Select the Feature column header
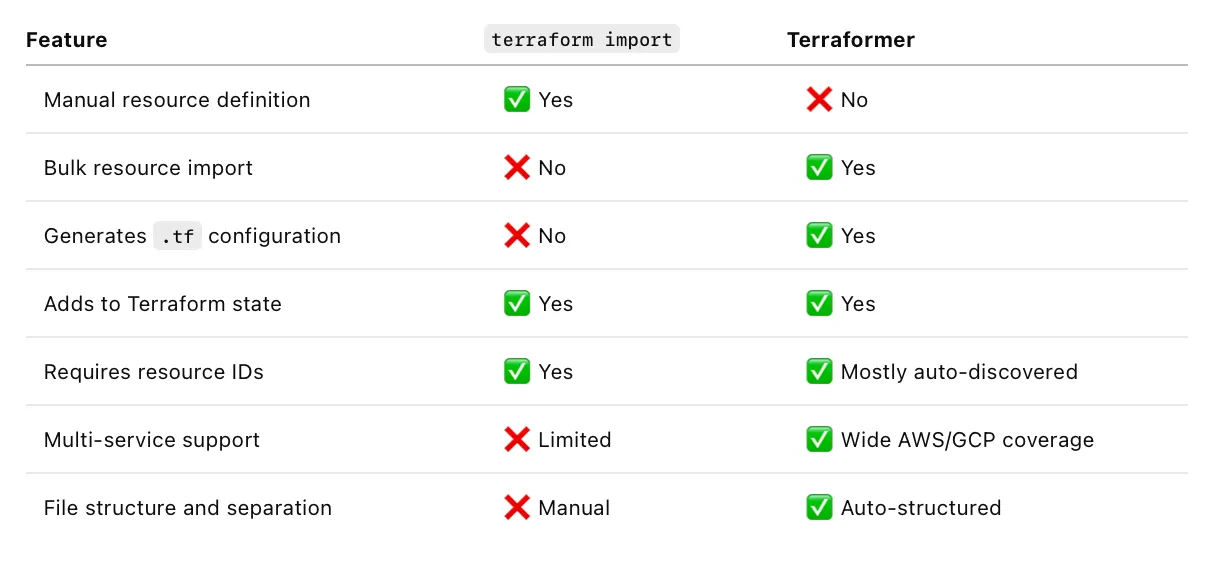The width and height of the screenshot is (1214, 580). pos(66,40)
